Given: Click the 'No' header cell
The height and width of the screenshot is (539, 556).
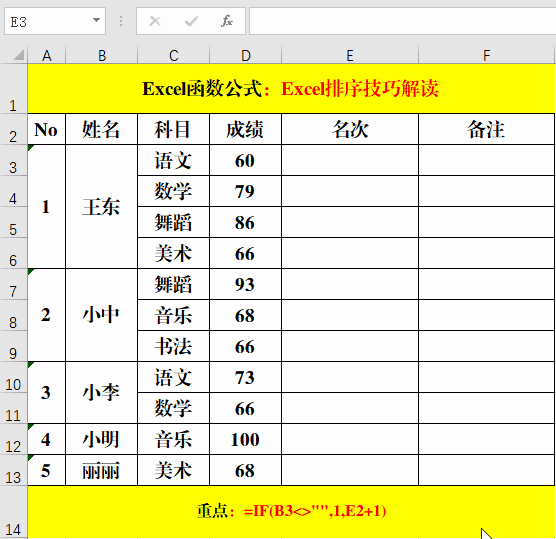Looking at the screenshot, I should 46,129.
